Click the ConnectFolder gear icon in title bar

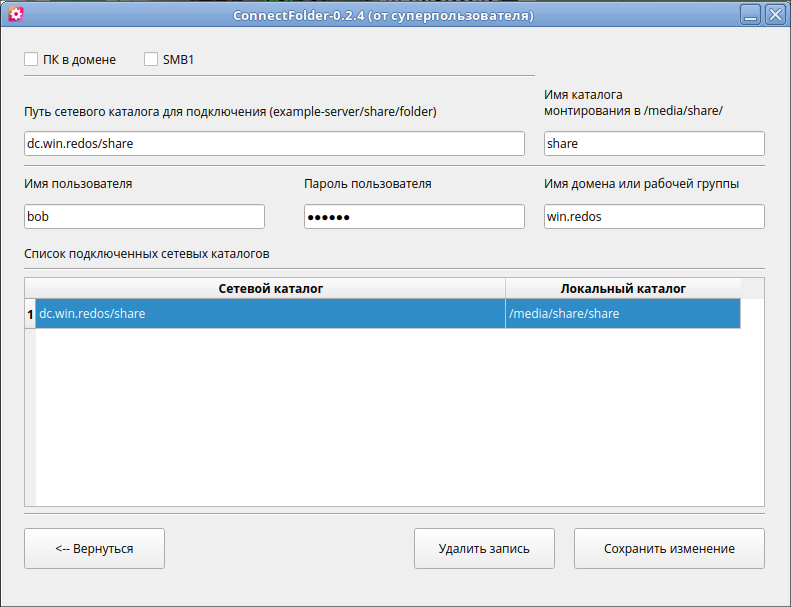point(15,15)
